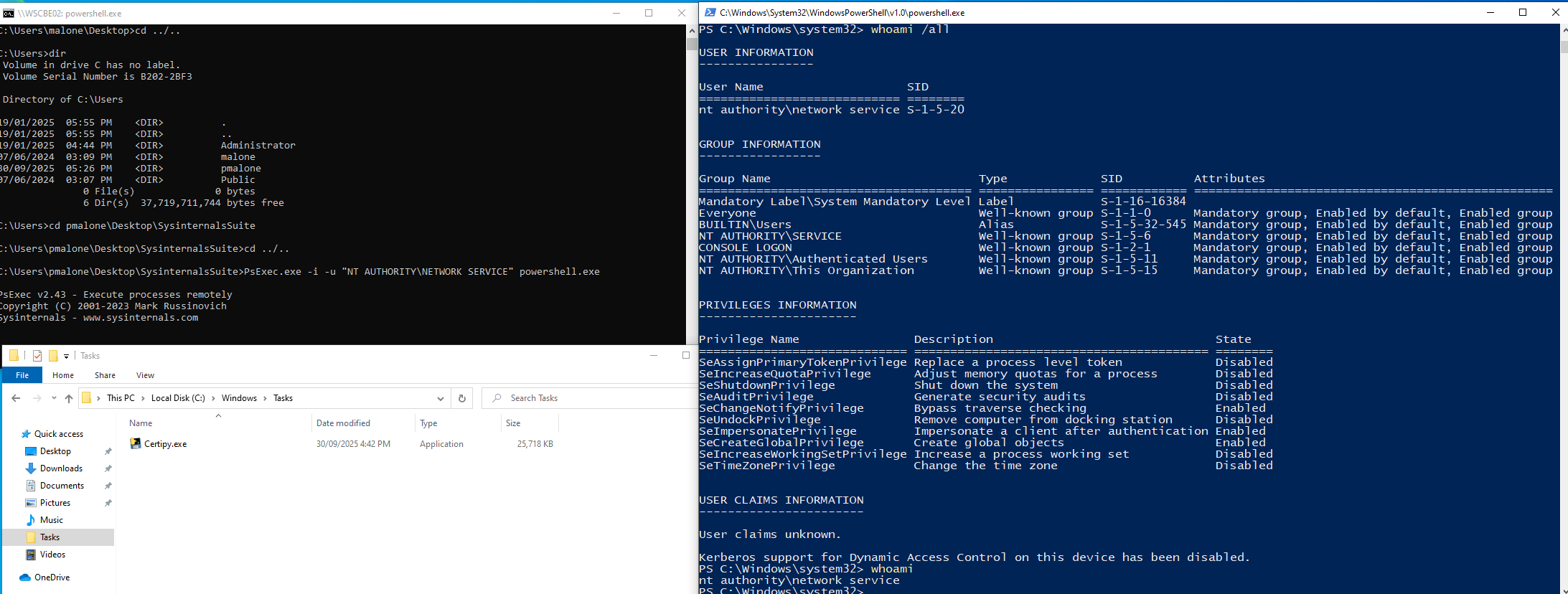Click the magnifier icon in Search Tasks box
Image resolution: width=1568 pixels, height=594 pixels.
point(497,398)
